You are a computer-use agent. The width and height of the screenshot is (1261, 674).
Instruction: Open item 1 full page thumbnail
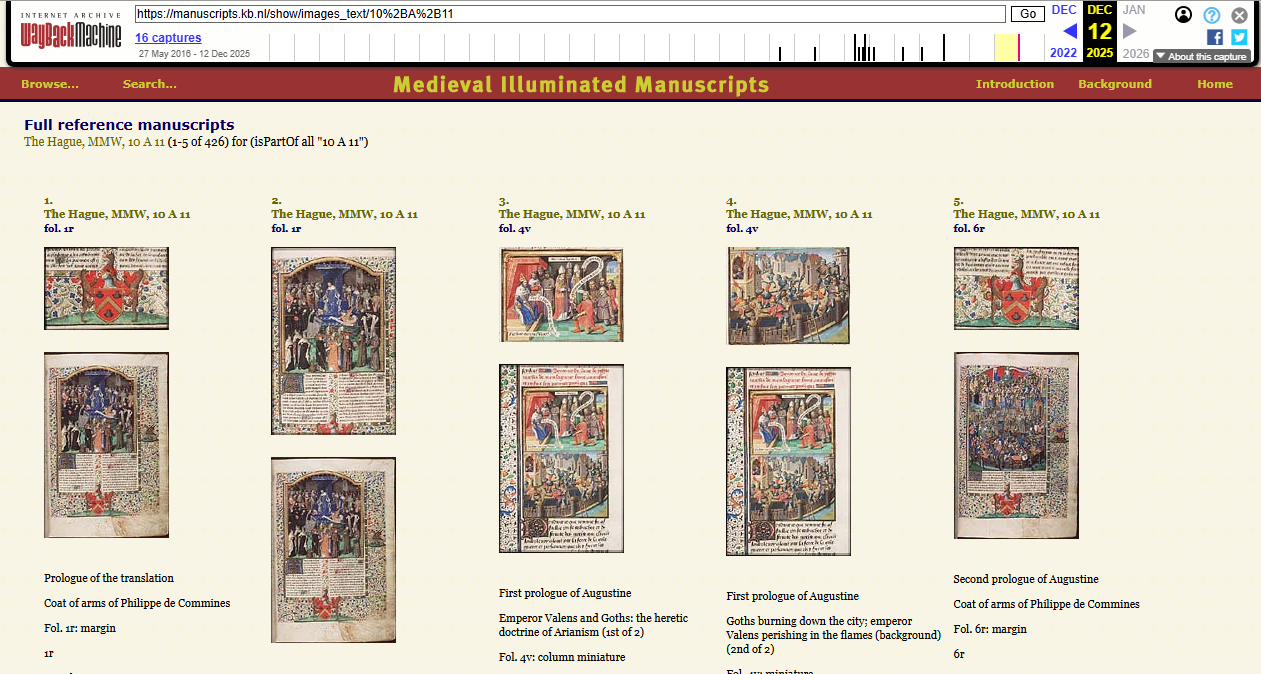pos(106,445)
